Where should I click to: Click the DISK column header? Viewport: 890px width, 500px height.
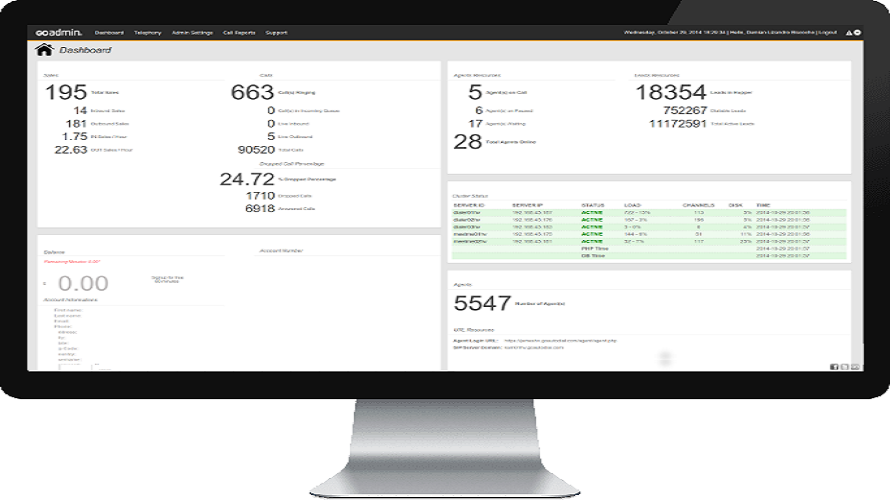point(736,205)
